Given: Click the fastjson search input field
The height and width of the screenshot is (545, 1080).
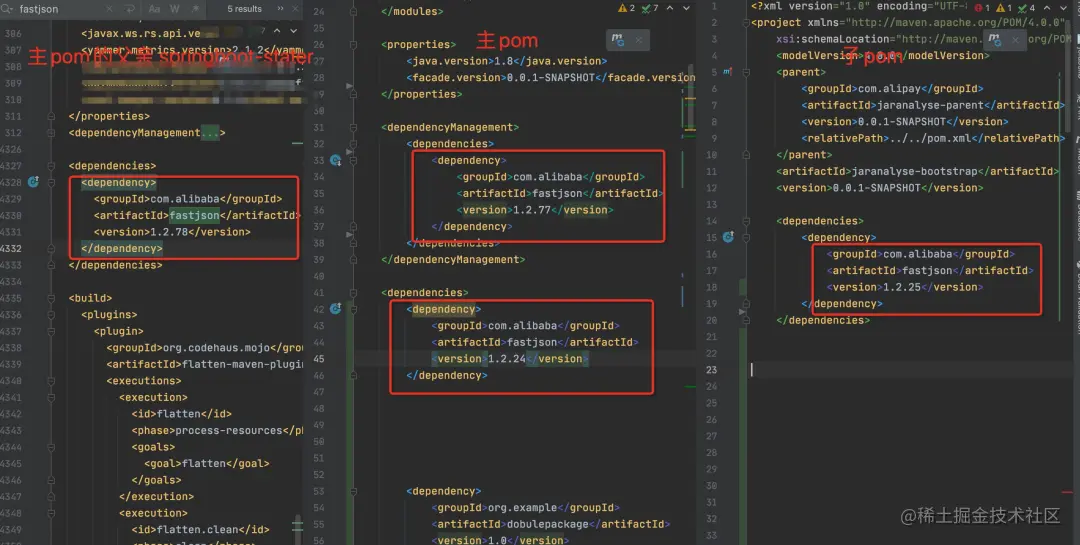Looking at the screenshot, I should tap(59, 9).
